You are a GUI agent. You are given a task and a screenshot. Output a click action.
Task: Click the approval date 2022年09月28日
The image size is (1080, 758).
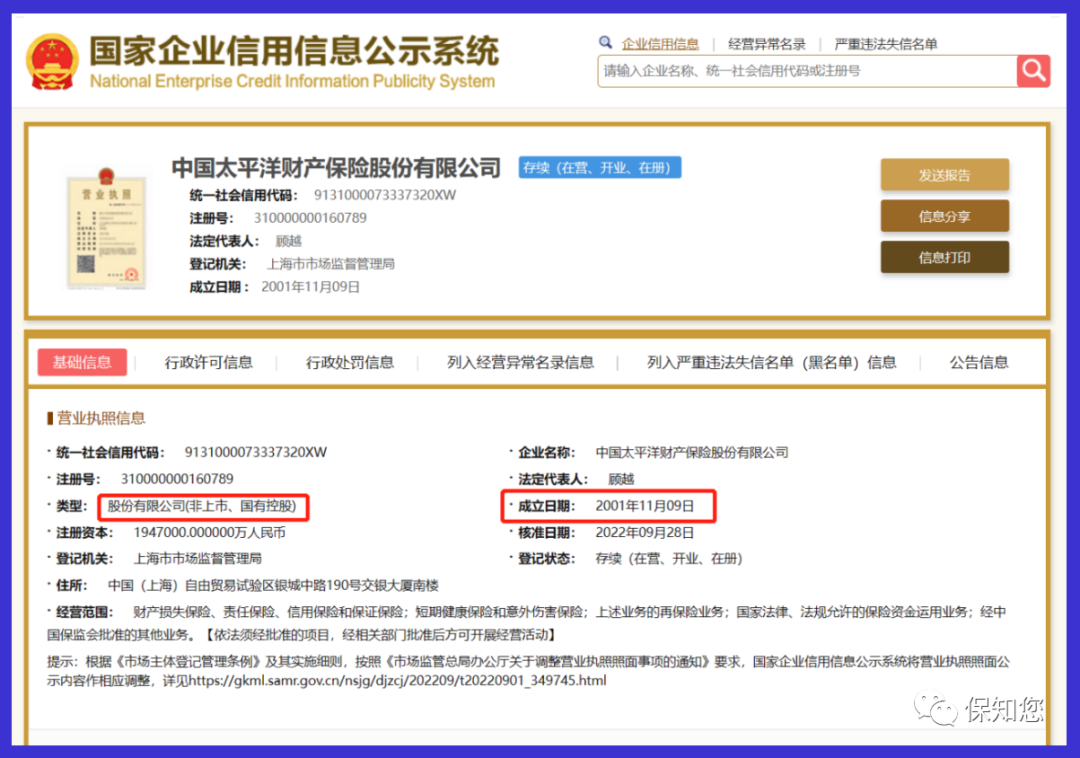pos(645,532)
